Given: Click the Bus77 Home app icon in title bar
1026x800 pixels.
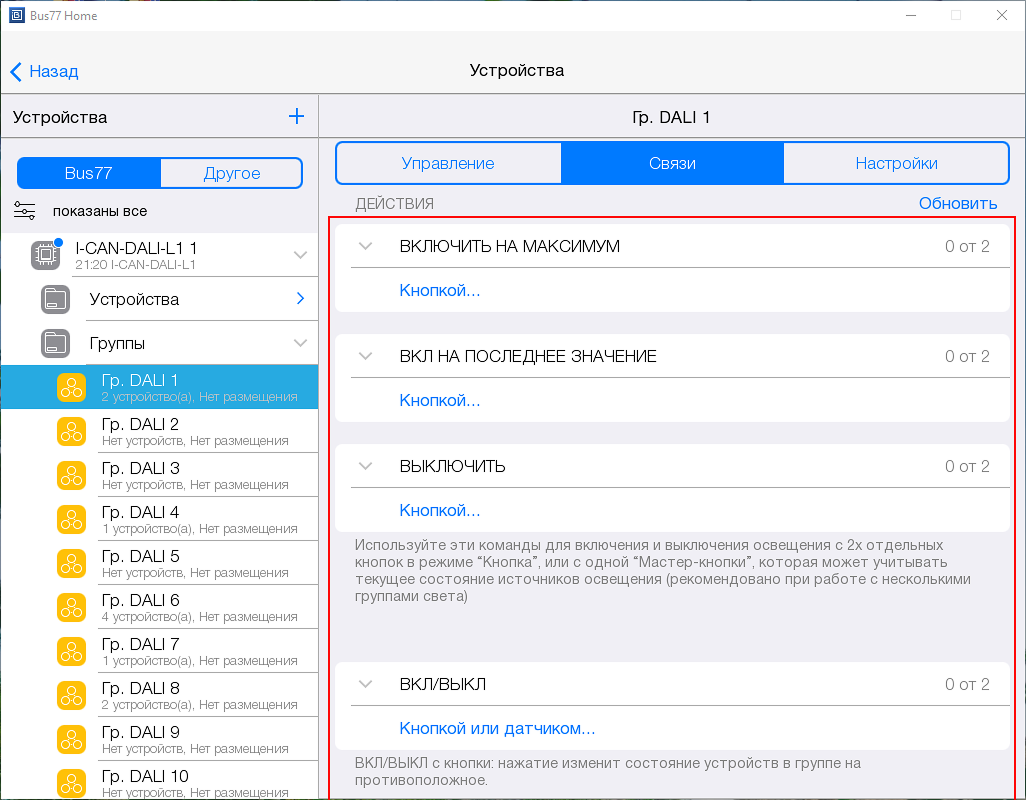Looking at the screenshot, I should (x=17, y=15).
